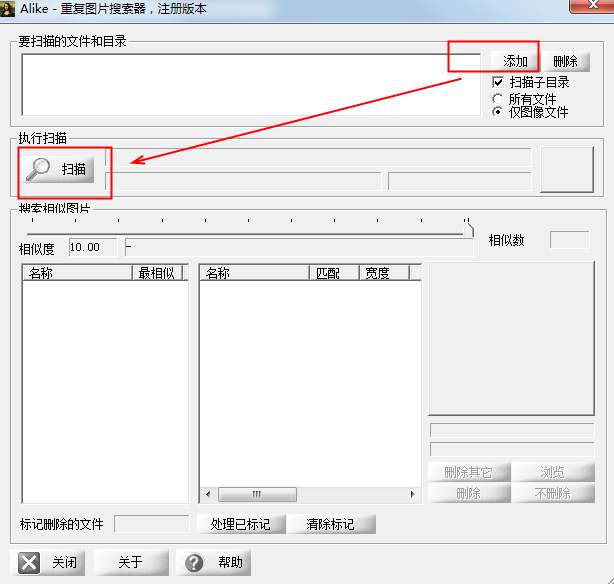Click the blank square button right of scan progress
Image resolution: width=614 pixels, height=584 pixels.
click(x=567, y=169)
